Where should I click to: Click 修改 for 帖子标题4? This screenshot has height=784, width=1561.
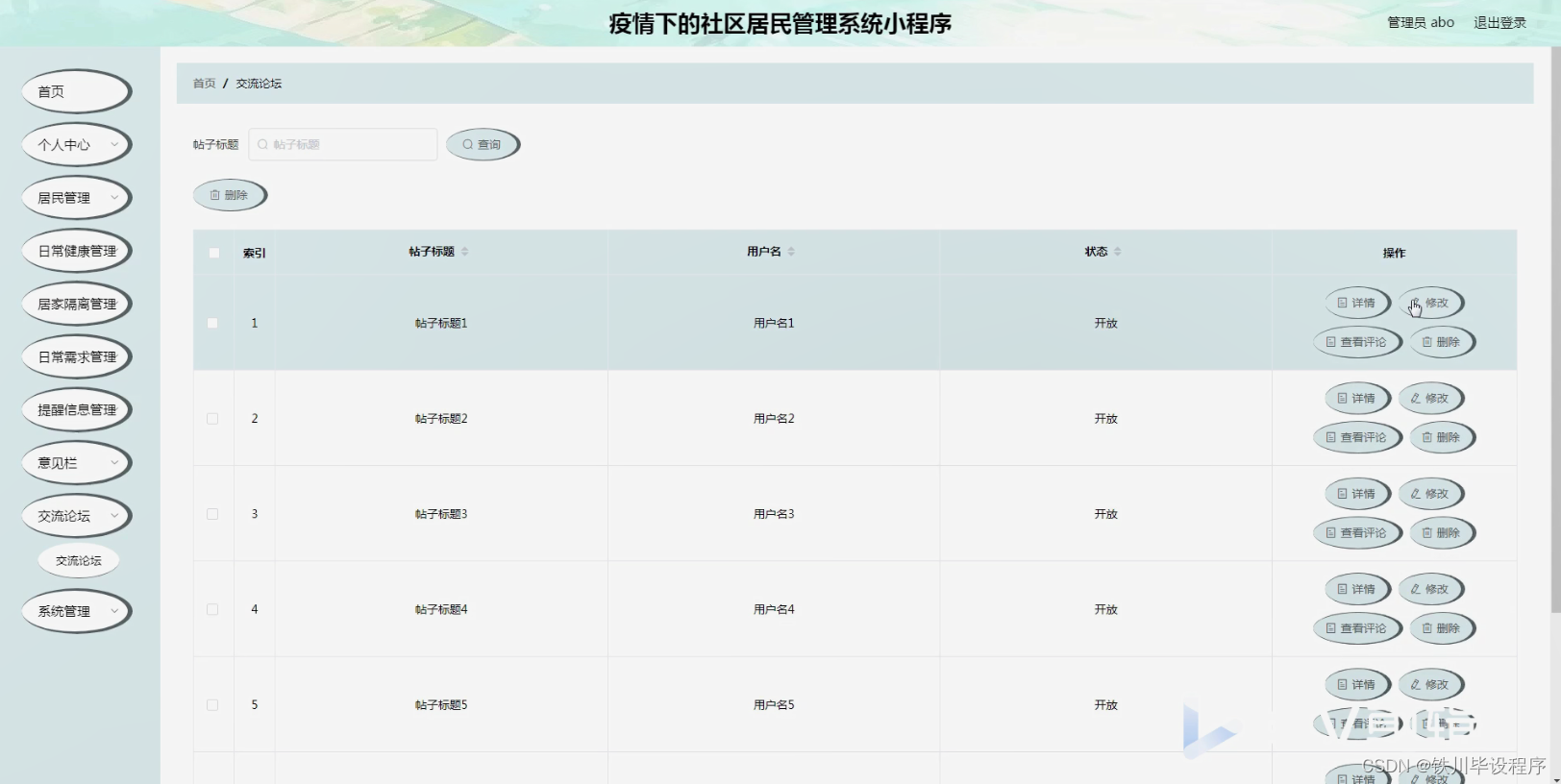point(1430,589)
